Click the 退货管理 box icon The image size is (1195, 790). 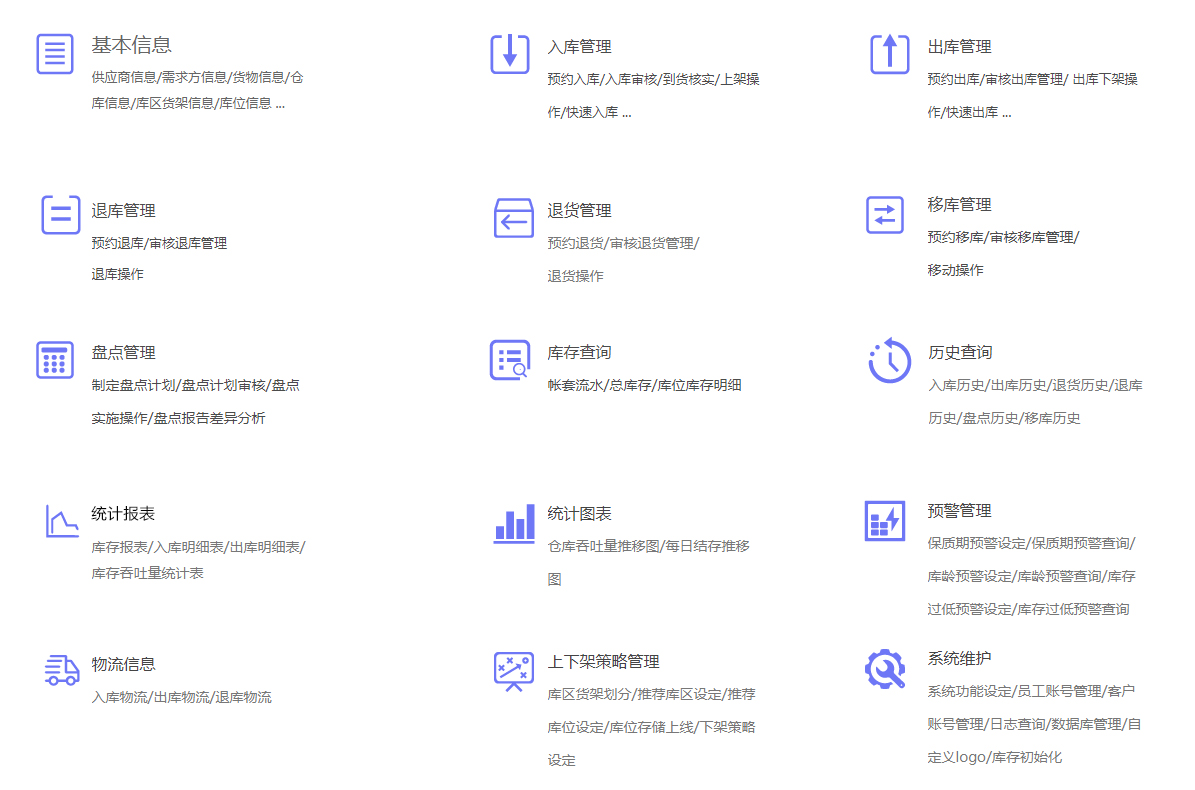coord(514,217)
